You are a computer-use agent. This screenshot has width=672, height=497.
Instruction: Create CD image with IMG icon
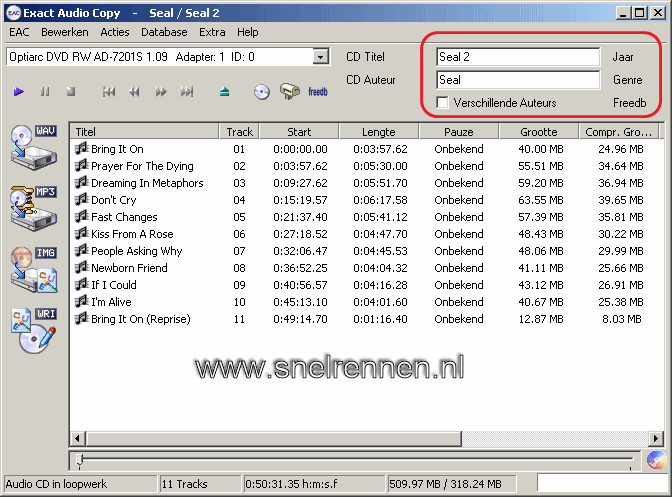(x=34, y=269)
